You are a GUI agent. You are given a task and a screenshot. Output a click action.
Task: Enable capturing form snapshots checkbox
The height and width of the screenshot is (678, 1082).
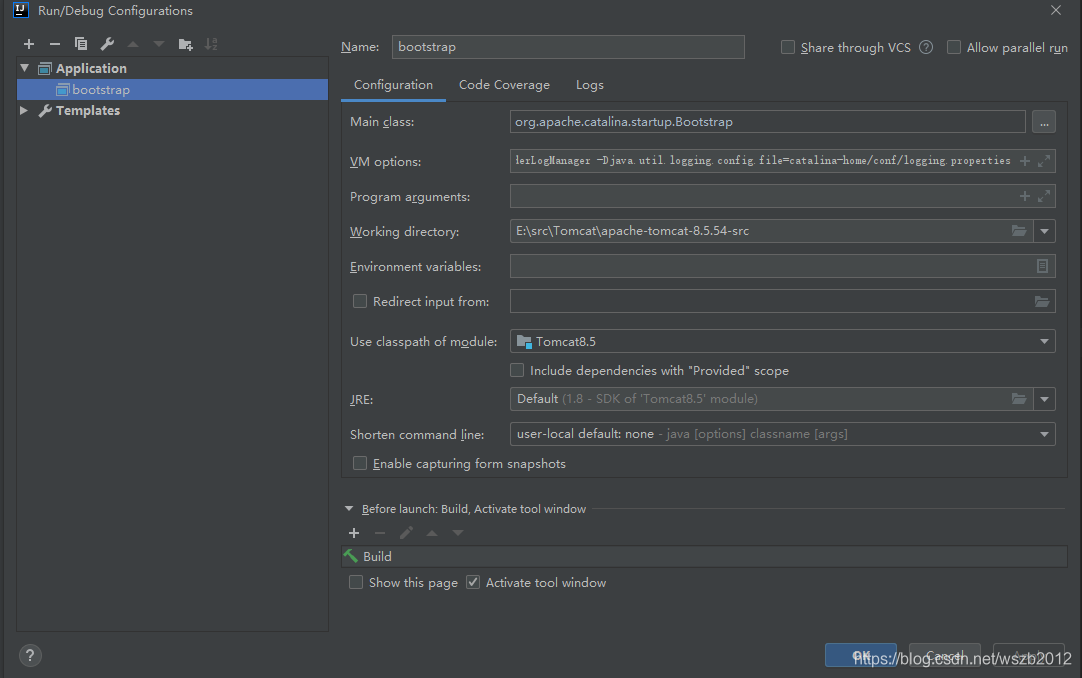pyautogui.click(x=360, y=463)
